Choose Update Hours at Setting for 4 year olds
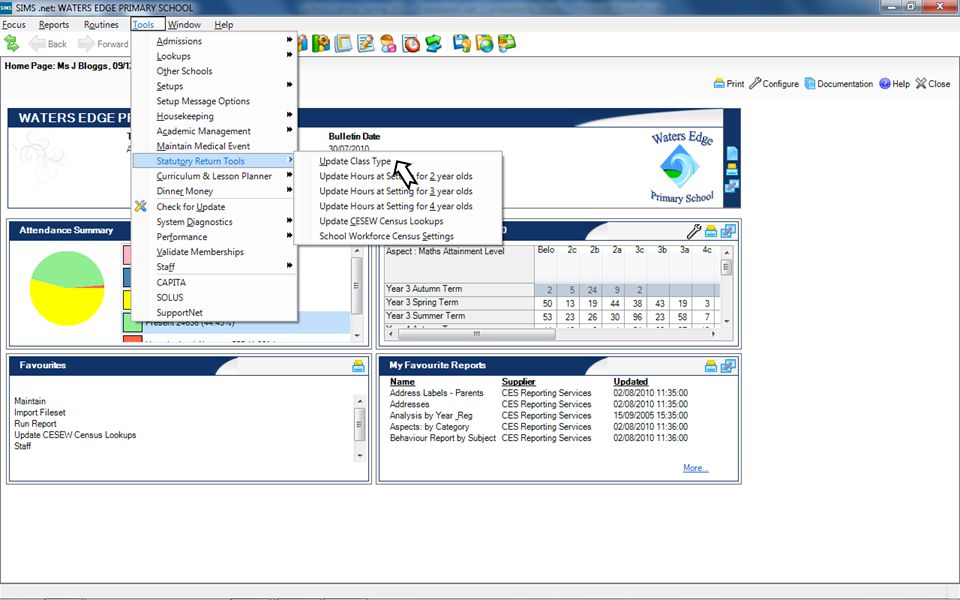960x600 pixels. pos(396,206)
